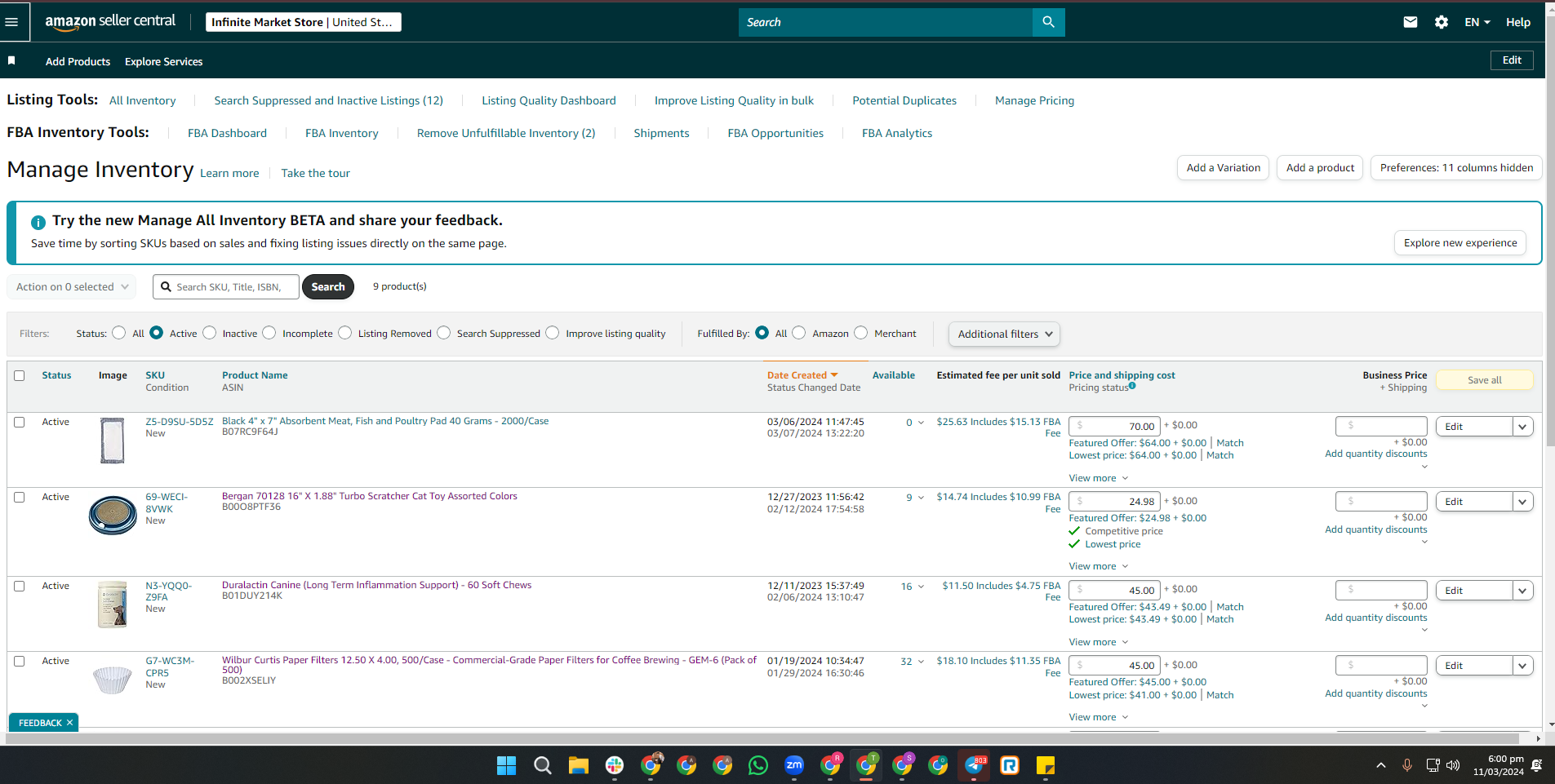Viewport: 1555px width, 784px height.
Task: Click the price field showing 70.00
Action: pos(1114,426)
